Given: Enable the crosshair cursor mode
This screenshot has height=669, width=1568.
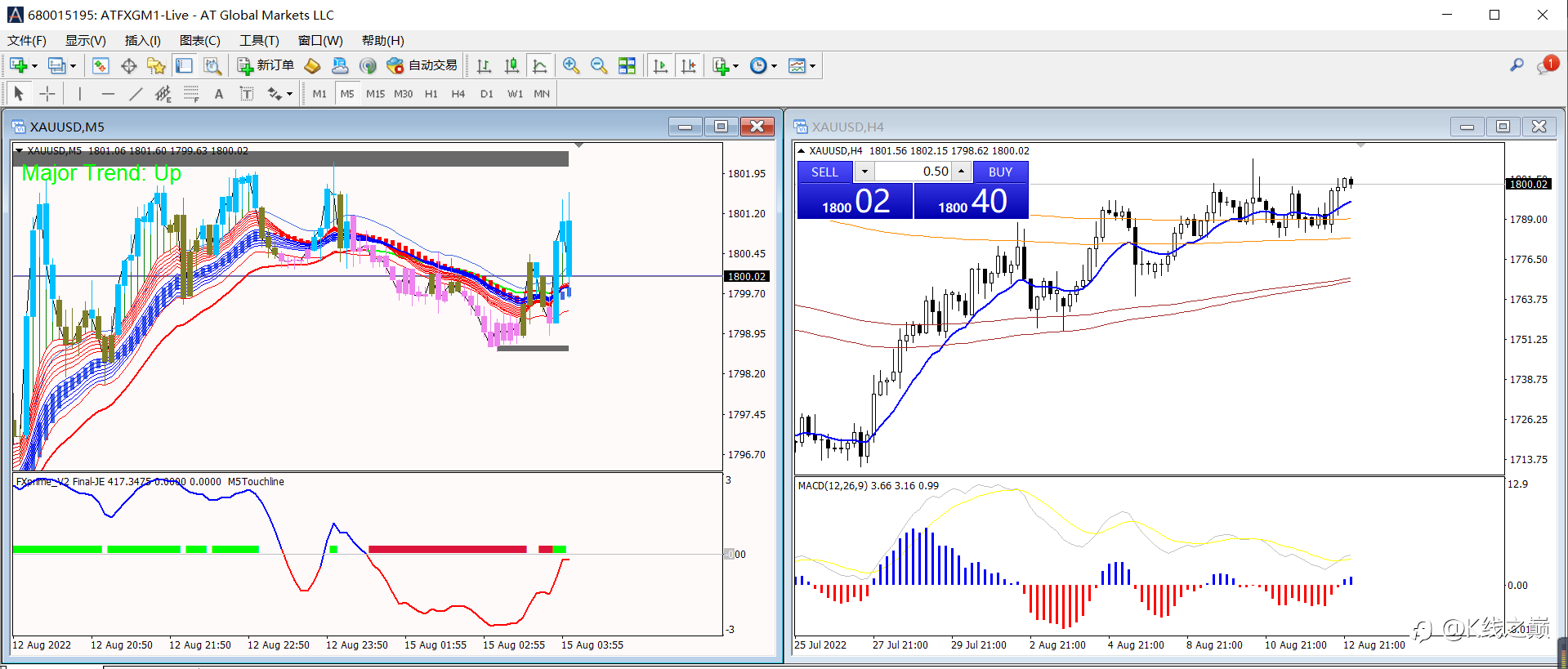Looking at the screenshot, I should [x=47, y=94].
